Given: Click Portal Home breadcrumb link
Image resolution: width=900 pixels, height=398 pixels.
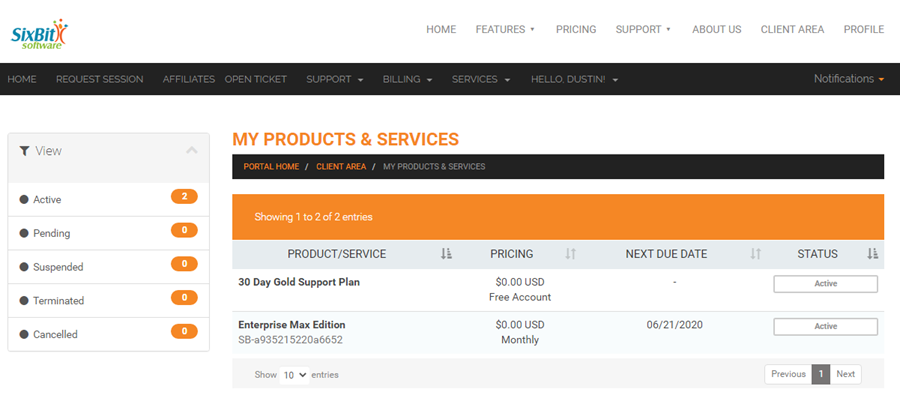Looking at the screenshot, I should (x=271, y=167).
